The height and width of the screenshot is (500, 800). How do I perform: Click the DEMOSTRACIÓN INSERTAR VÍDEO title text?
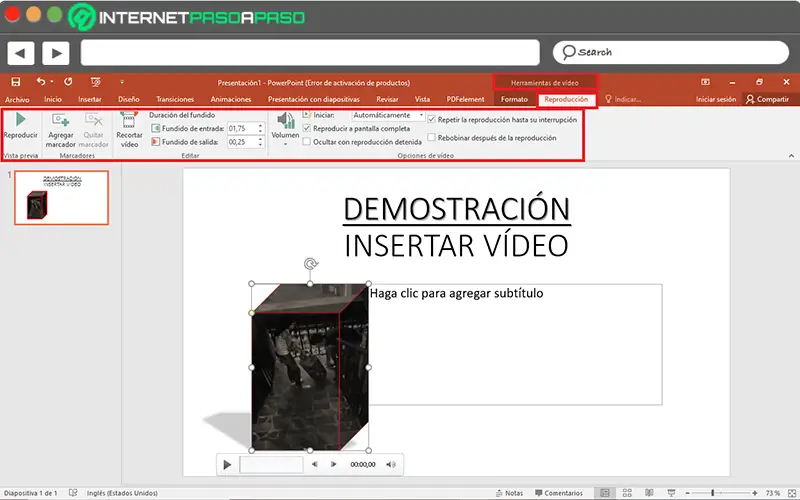457,227
